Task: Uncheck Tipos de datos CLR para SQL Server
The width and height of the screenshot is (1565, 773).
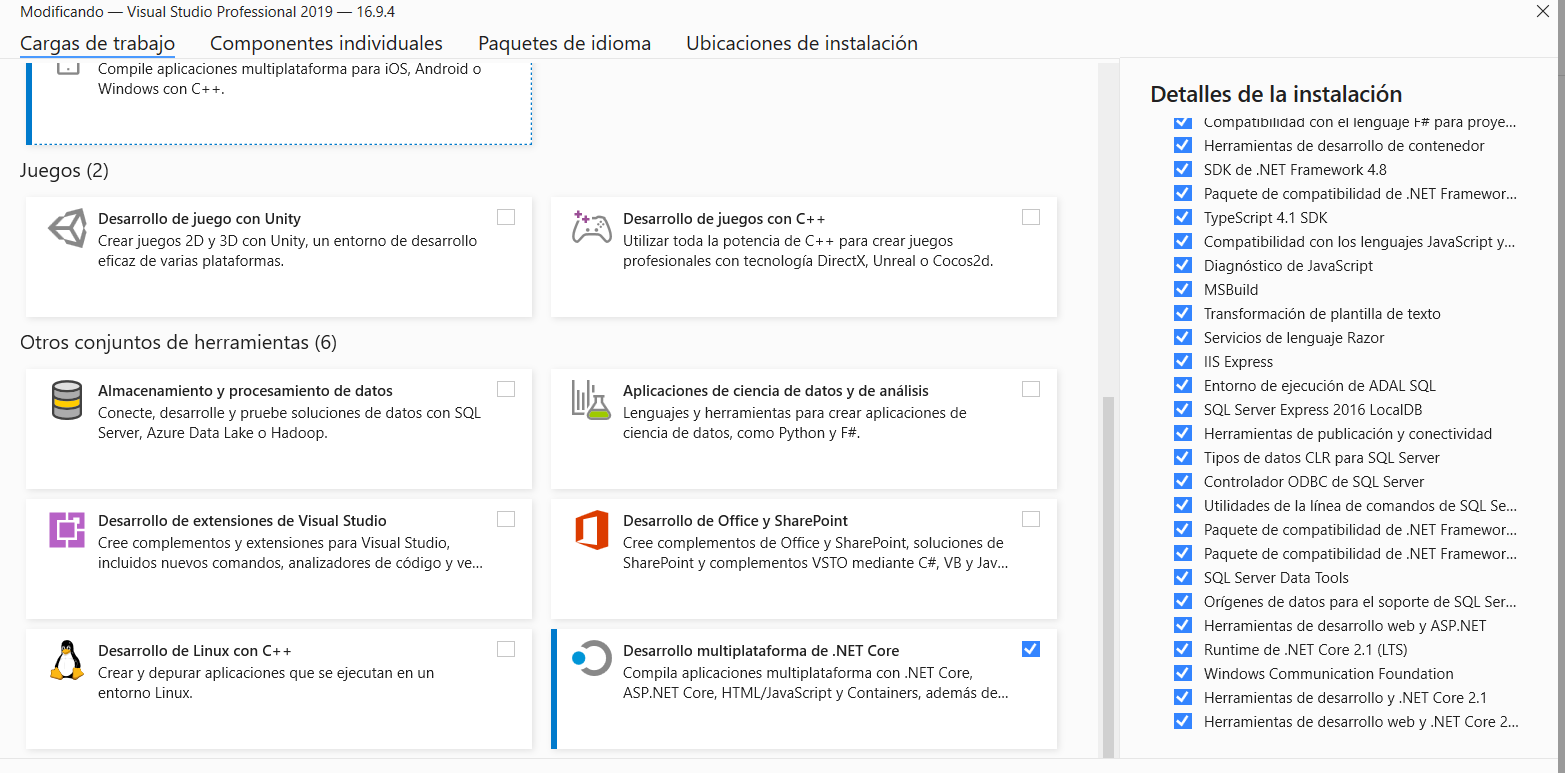Action: click(x=1183, y=458)
